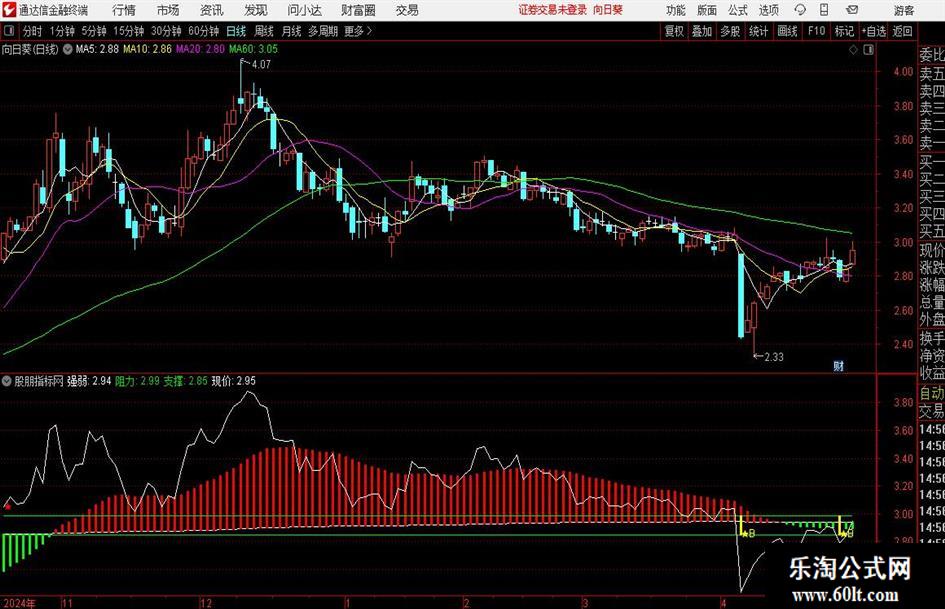The width and height of the screenshot is (945, 609).
Task: Open the 功能 menu
Action: (676, 10)
